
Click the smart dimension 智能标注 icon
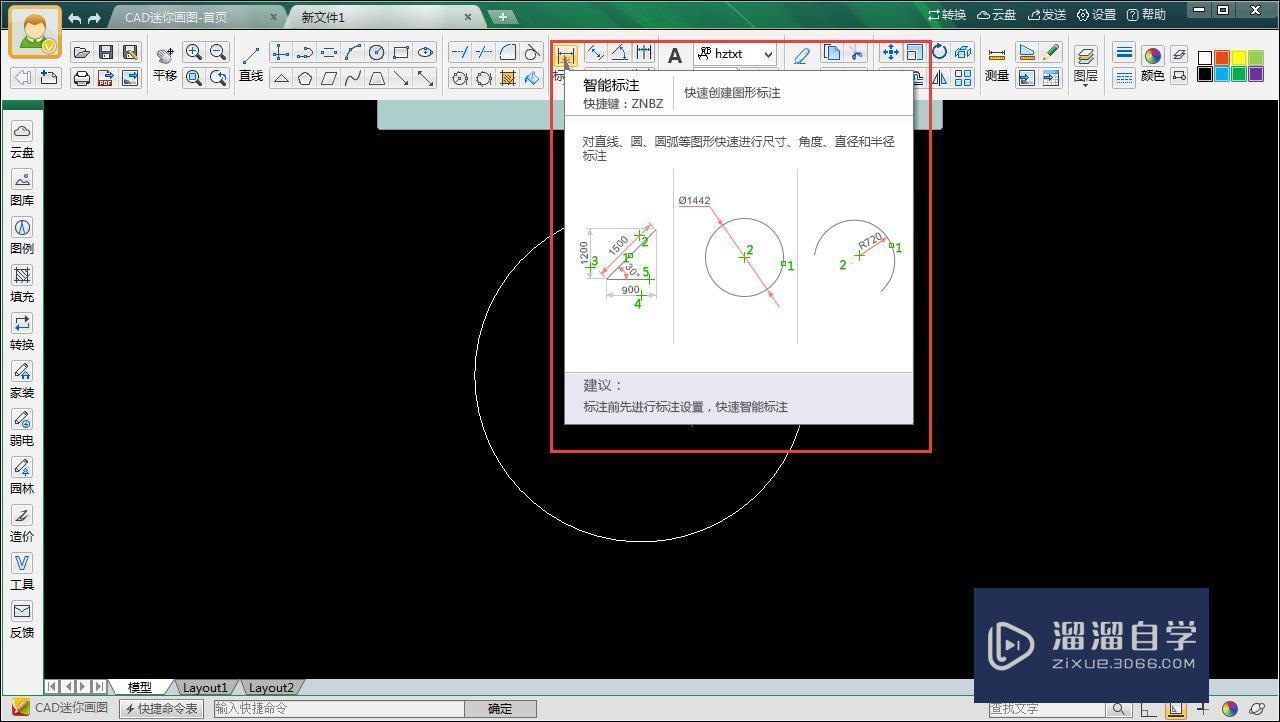566,54
